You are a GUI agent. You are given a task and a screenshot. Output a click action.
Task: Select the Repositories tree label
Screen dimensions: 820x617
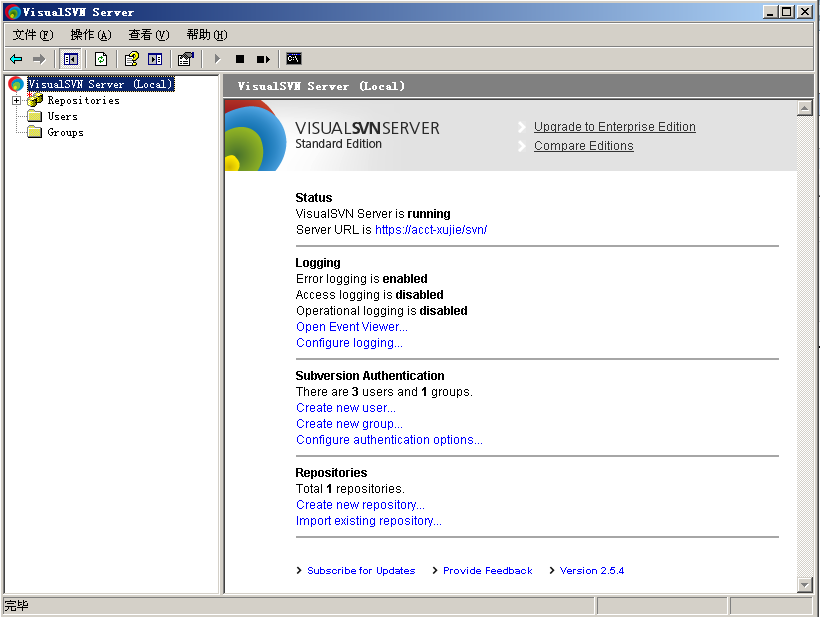coord(84,100)
